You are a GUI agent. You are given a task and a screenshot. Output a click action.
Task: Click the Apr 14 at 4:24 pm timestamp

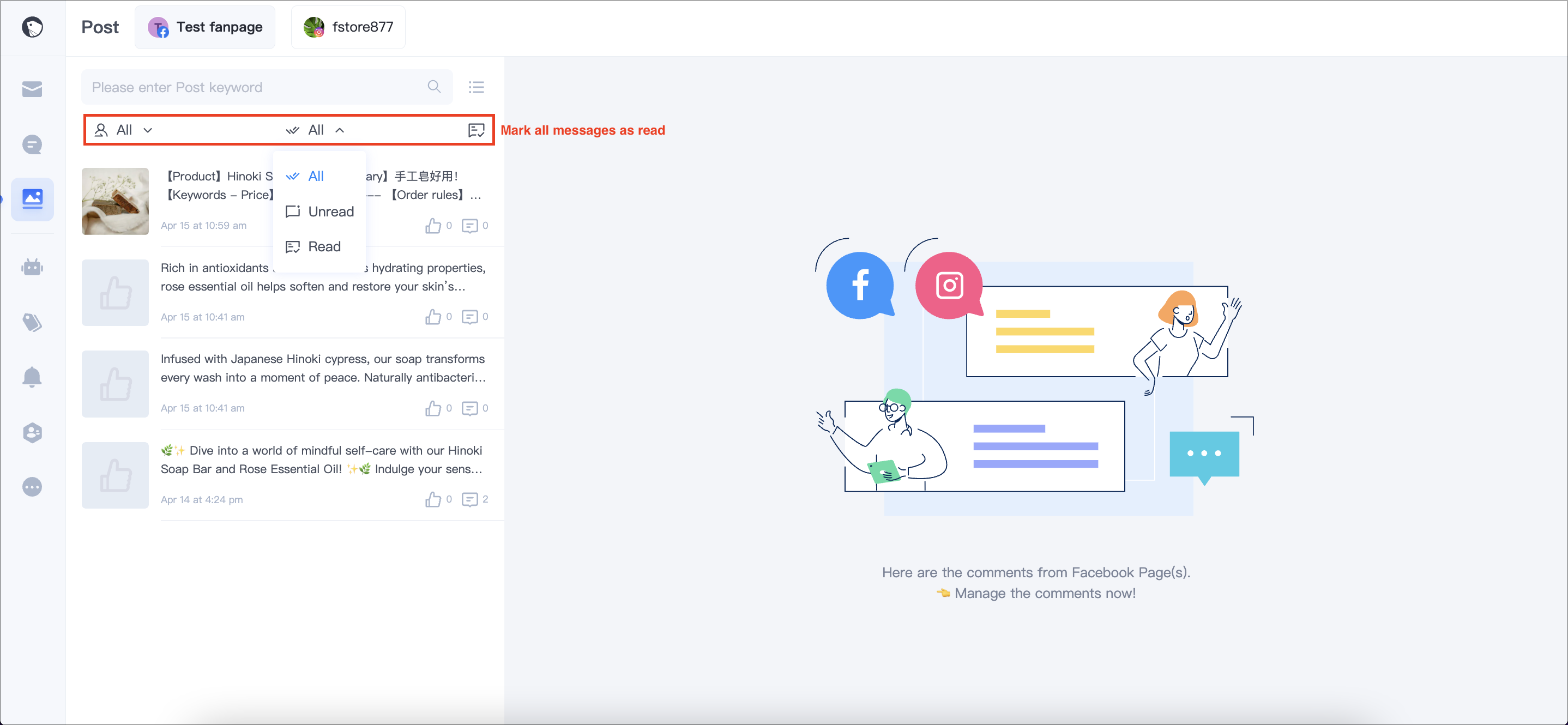tap(202, 499)
